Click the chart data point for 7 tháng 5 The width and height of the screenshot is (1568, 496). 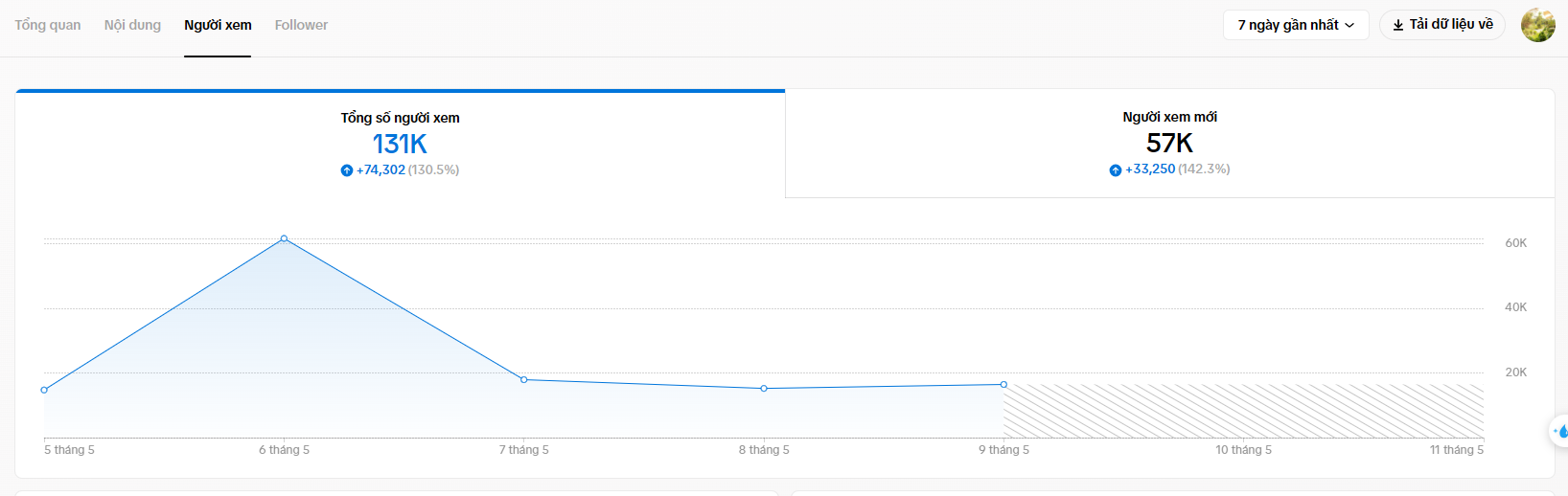coord(523,380)
